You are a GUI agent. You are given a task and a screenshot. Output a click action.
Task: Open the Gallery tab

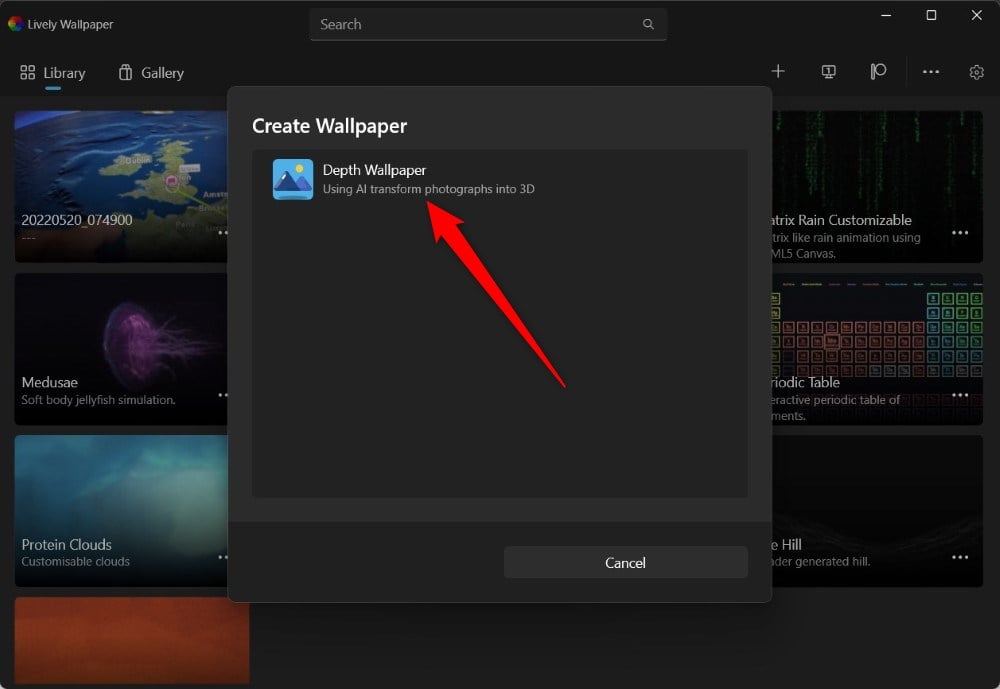[x=151, y=73]
